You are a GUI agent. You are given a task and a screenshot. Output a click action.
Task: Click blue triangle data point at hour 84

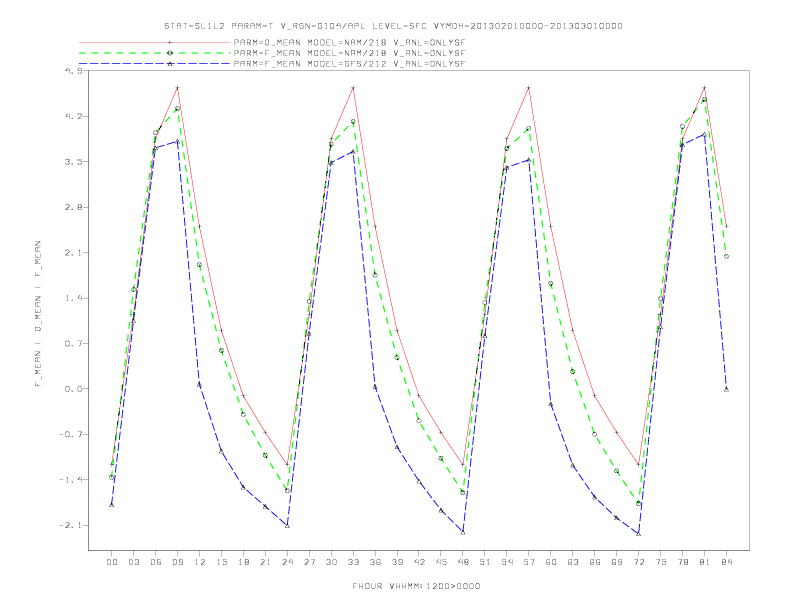726,389
